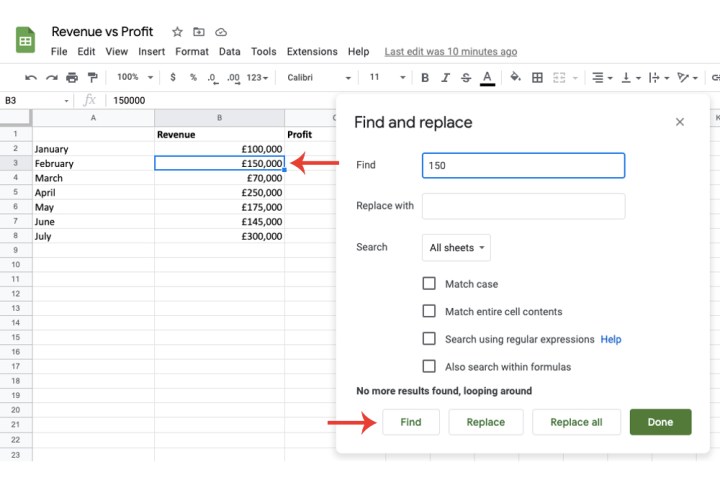Redo the last action
Image resolution: width=720 pixels, height=480 pixels.
tap(51, 78)
